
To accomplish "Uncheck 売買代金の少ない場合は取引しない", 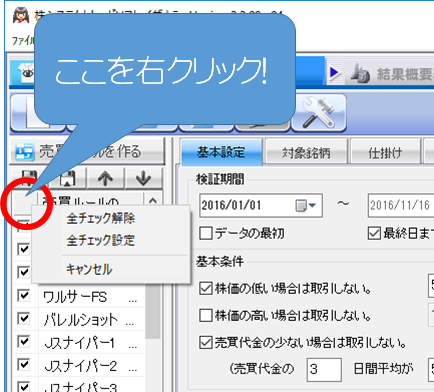I will [206, 342].
